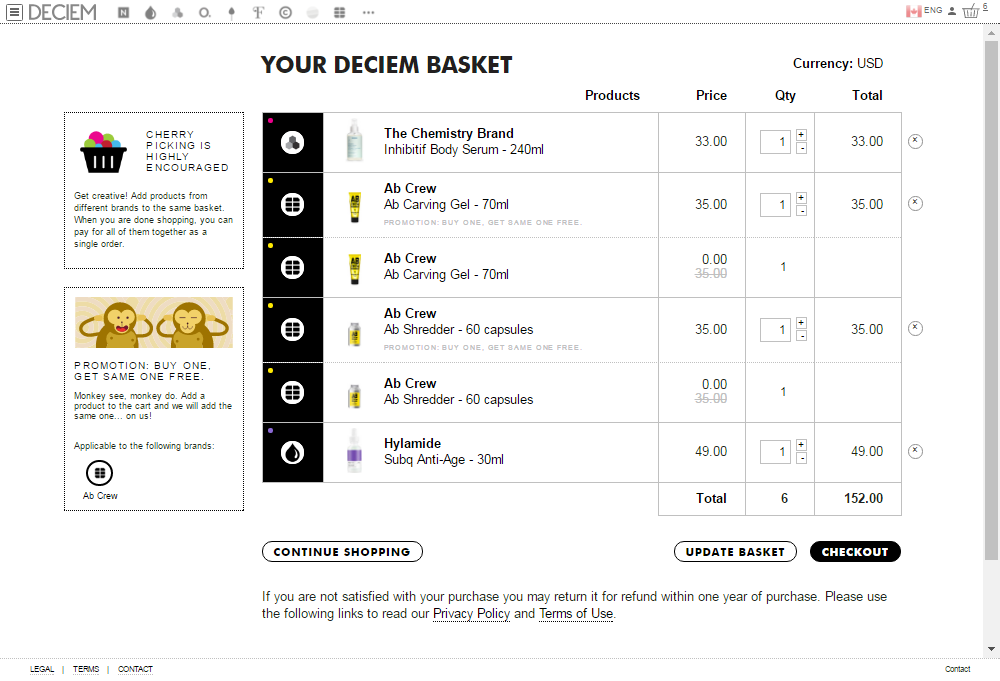Open the 'O.' brand icon in top bar
The image size is (1000, 681).
point(204,13)
